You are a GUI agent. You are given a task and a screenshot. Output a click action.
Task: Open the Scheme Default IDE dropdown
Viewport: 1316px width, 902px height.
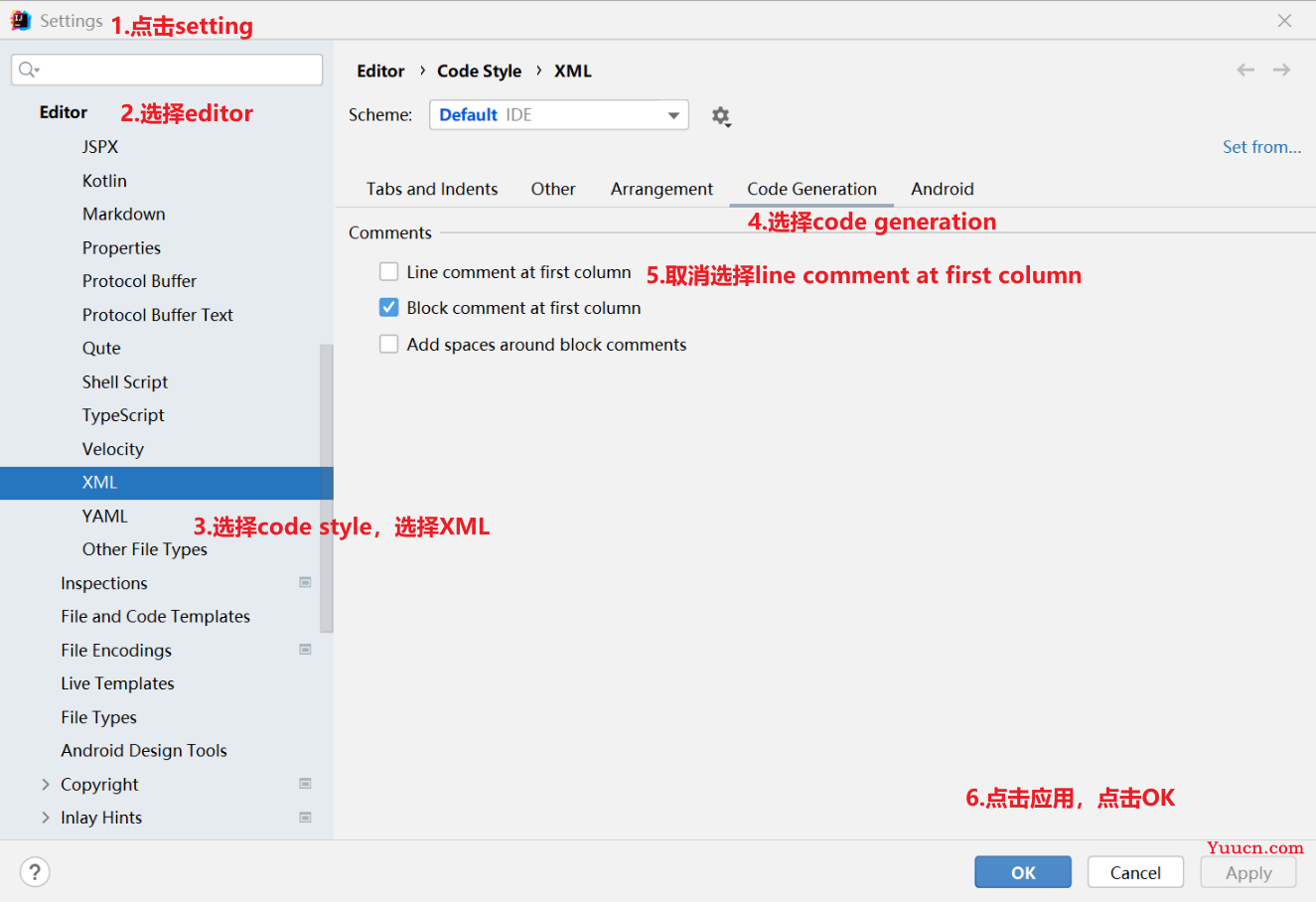tap(559, 115)
